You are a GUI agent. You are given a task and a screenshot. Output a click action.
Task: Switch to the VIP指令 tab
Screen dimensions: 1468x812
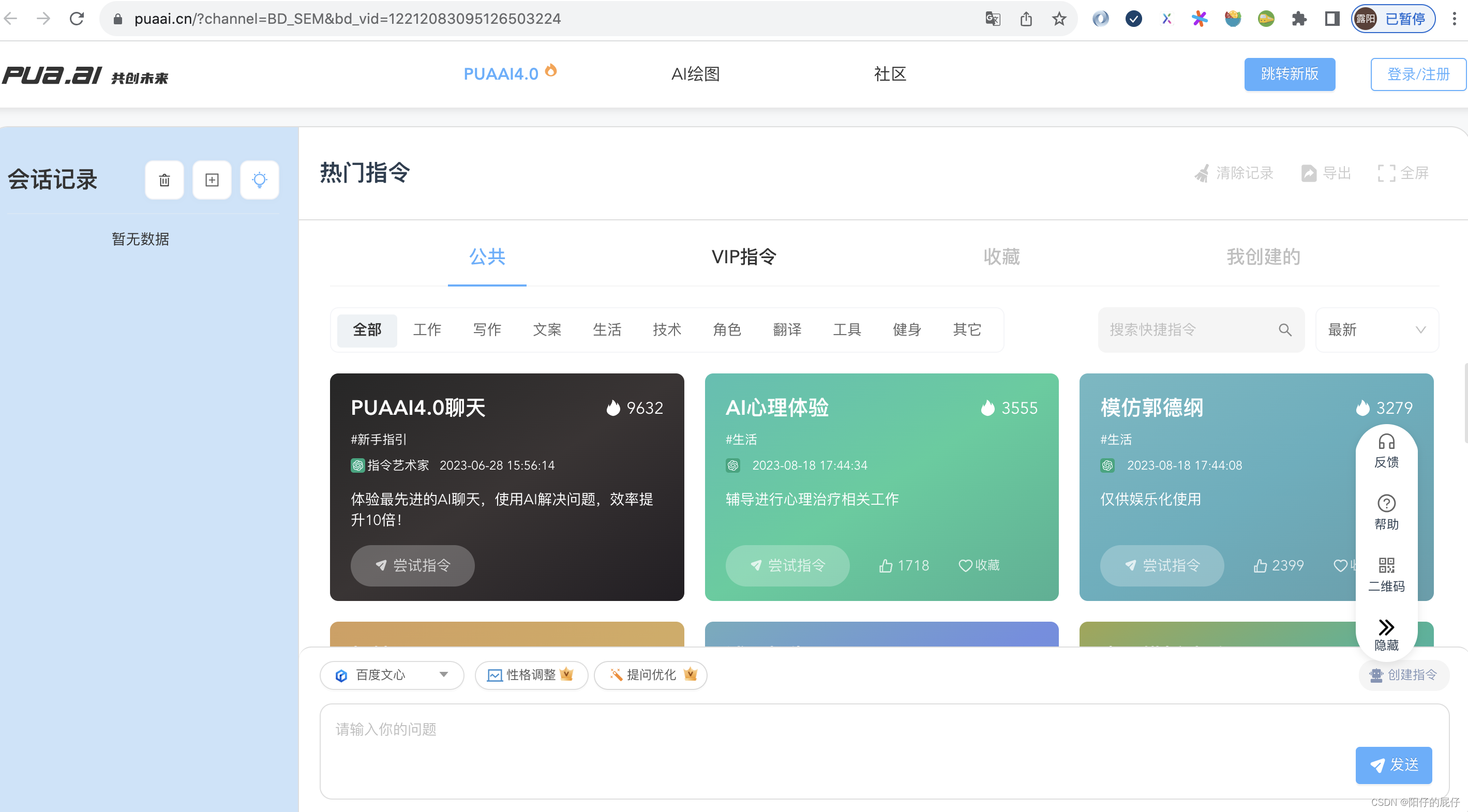pos(743,257)
